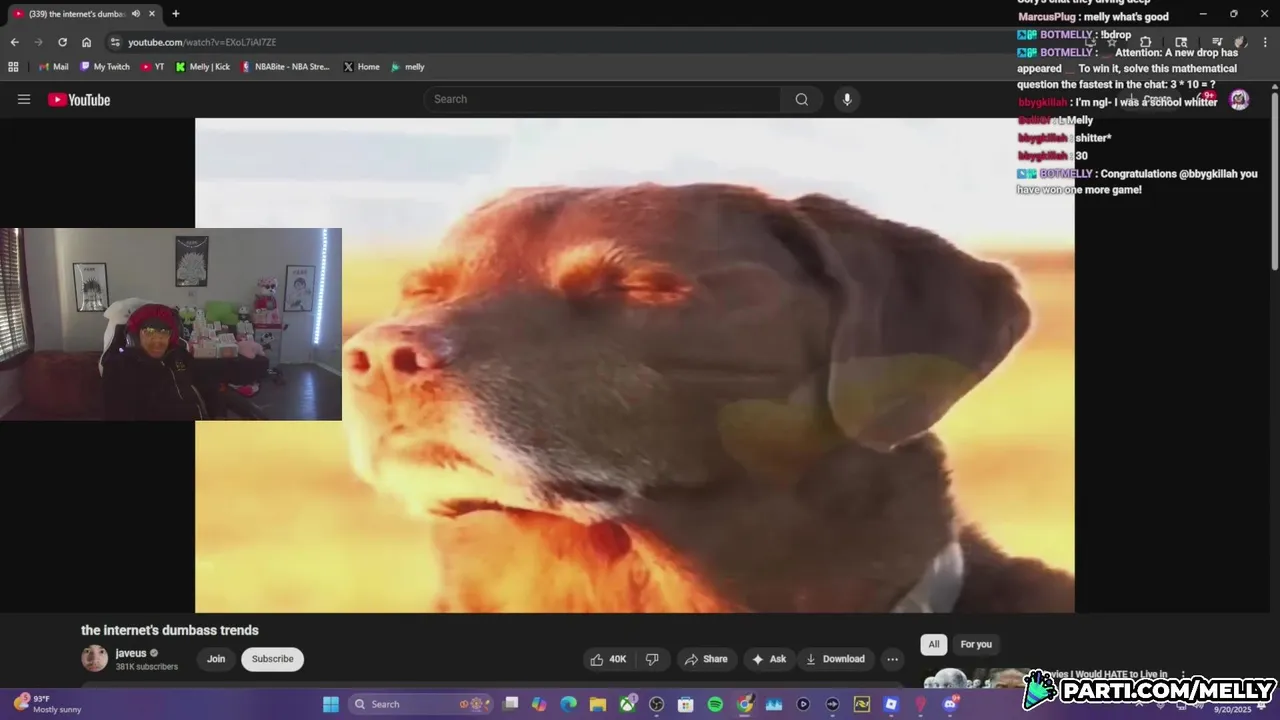Share the video
Image resolution: width=1280 pixels, height=720 pixels.
pyautogui.click(x=706, y=659)
